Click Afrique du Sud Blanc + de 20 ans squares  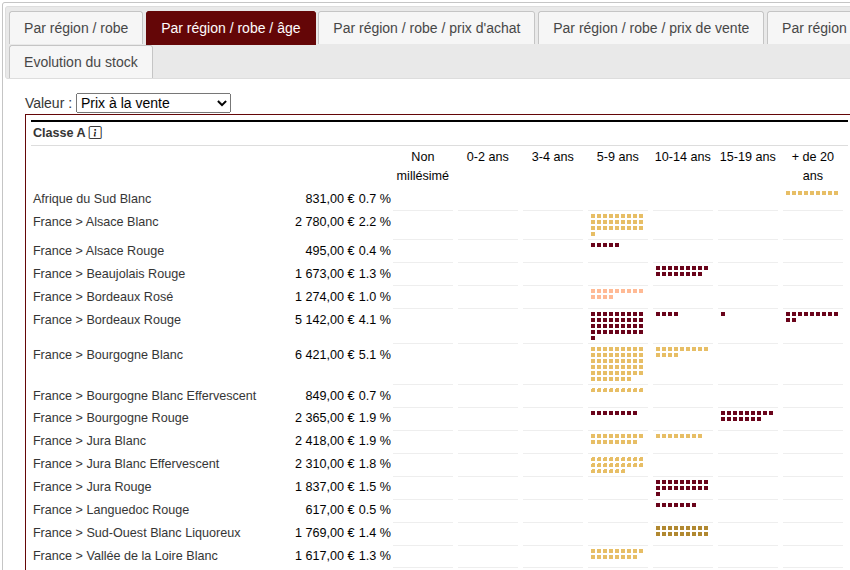(811, 193)
